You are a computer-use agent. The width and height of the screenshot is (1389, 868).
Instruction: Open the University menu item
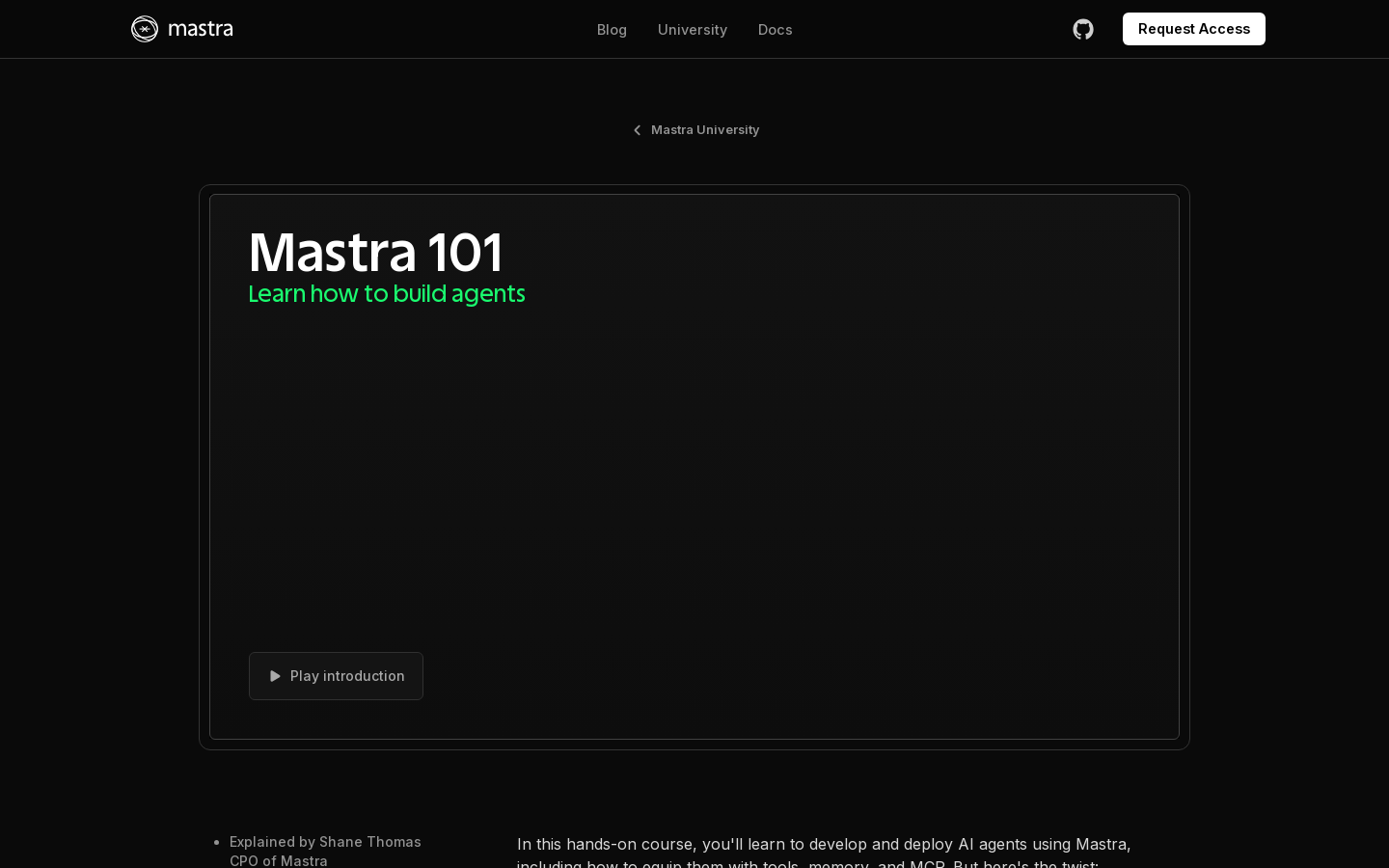pyautogui.click(x=693, y=30)
